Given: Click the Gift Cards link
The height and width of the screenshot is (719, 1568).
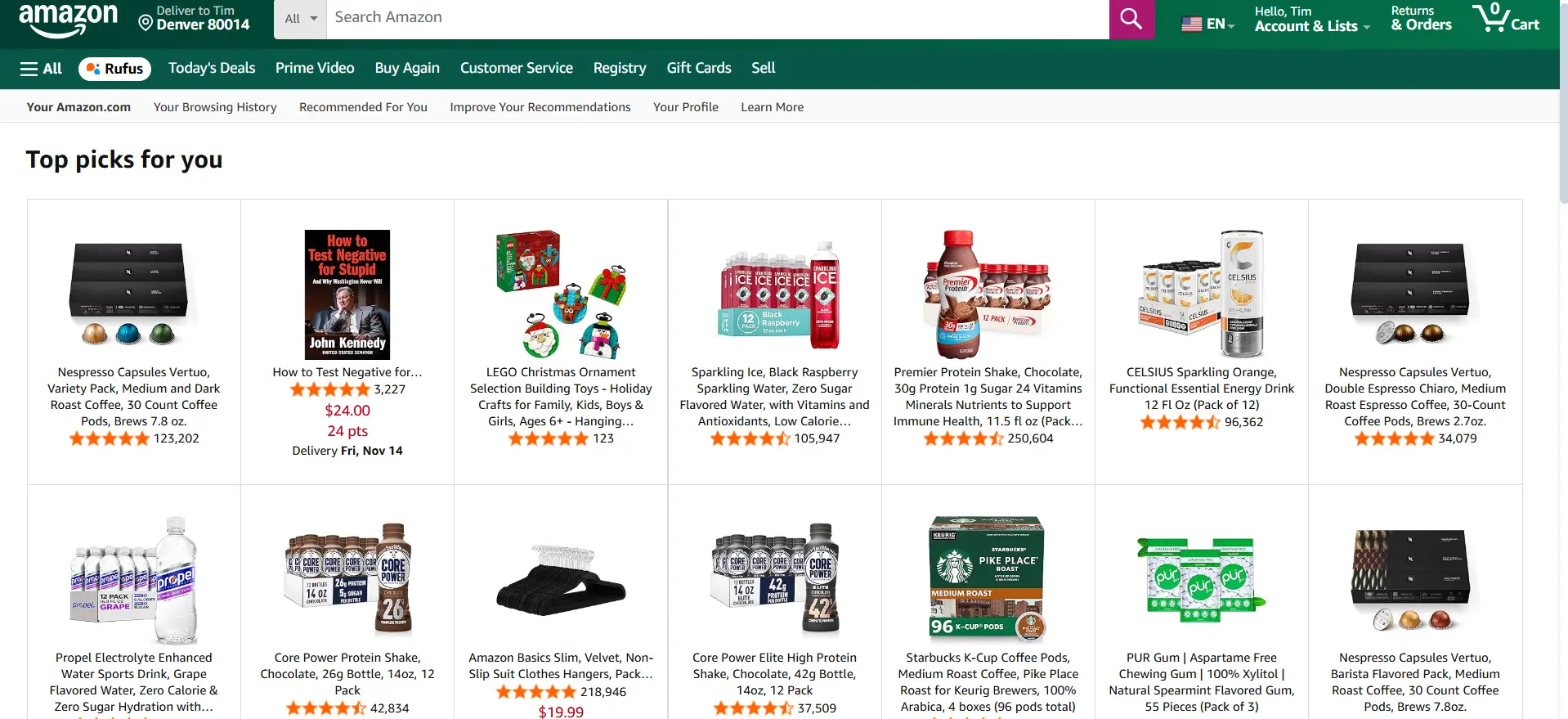Looking at the screenshot, I should pyautogui.click(x=698, y=69).
